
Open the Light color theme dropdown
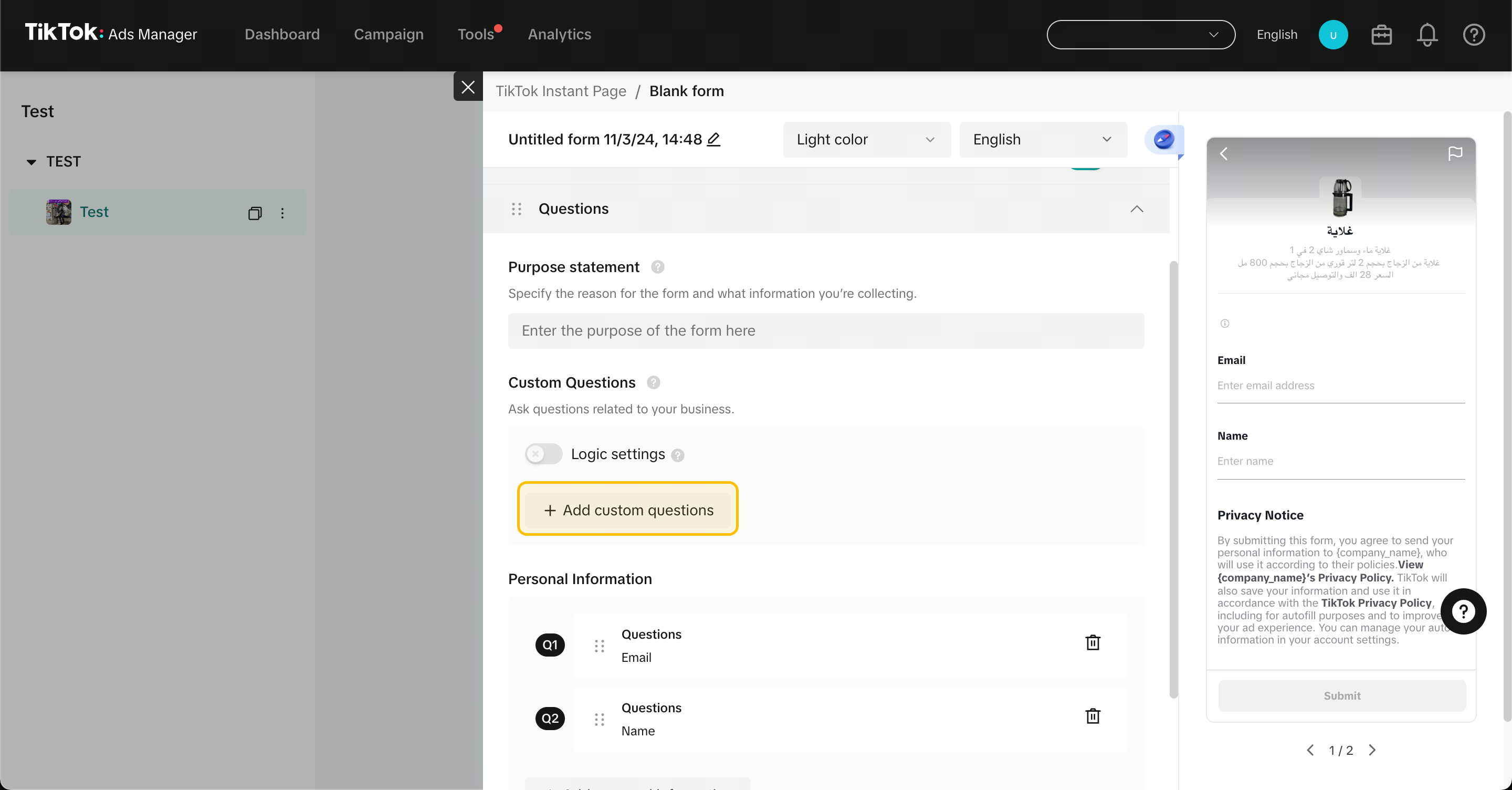point(866,140)
